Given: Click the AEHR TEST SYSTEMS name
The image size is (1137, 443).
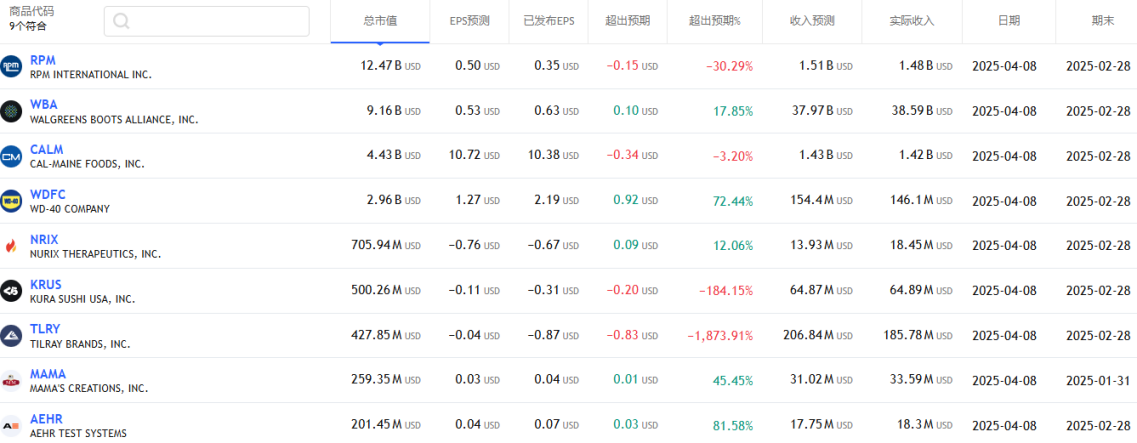Looking at the screenshot, I should [78, 433].
